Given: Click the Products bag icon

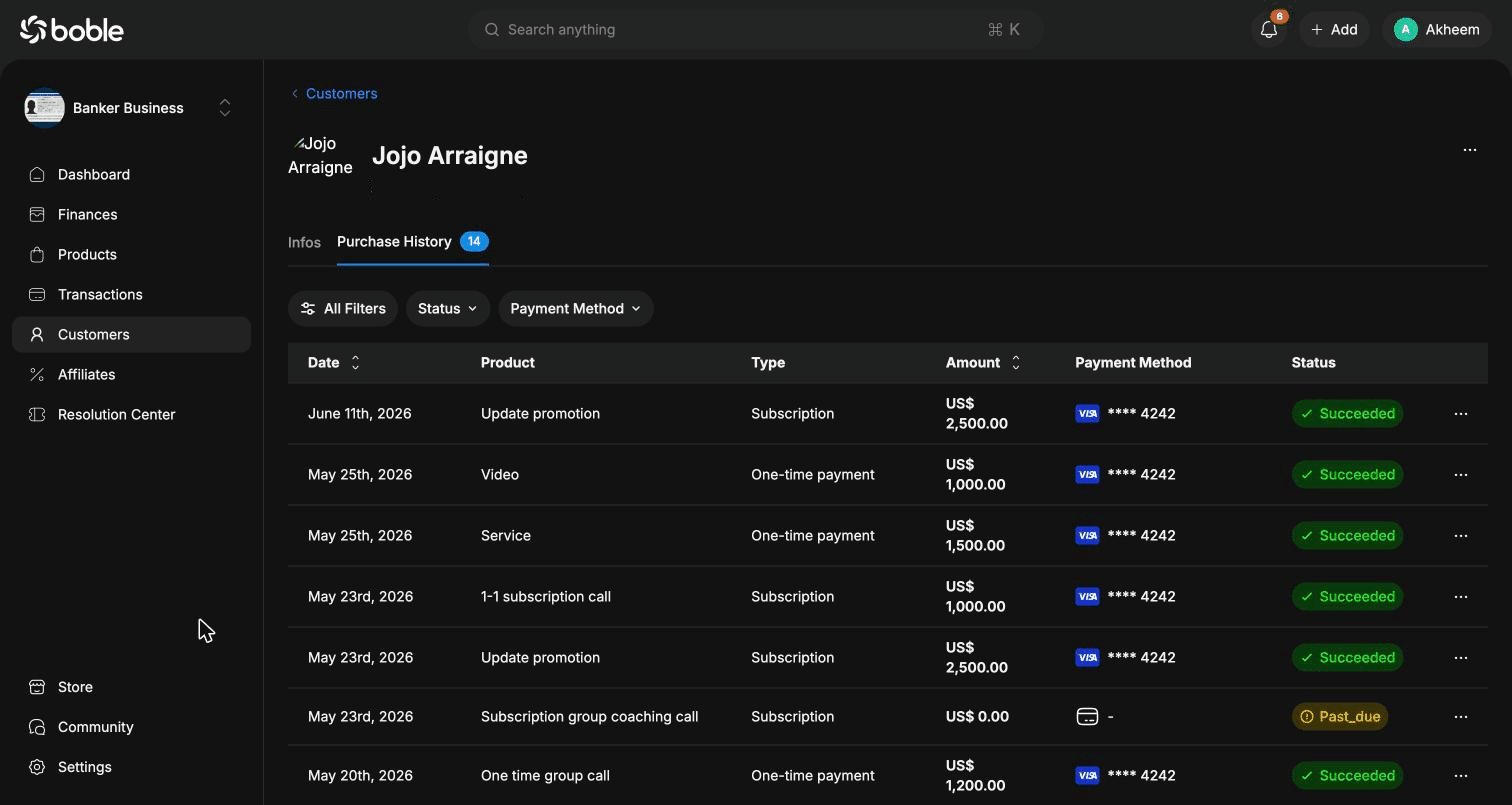Looking at the screenshot, I should 37,255.
